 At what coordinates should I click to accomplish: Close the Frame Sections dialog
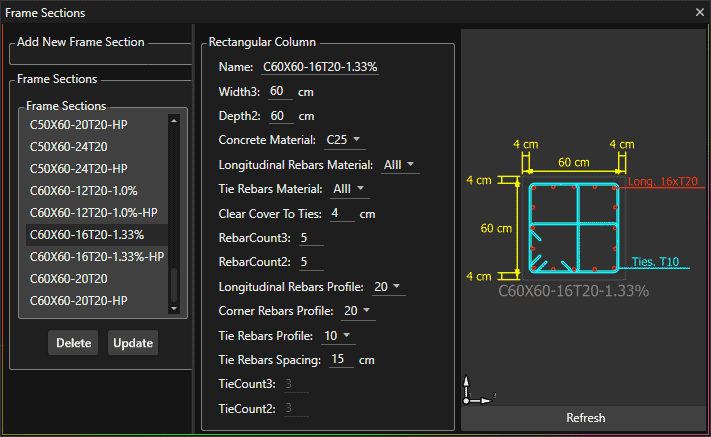[x=700, y=13]
